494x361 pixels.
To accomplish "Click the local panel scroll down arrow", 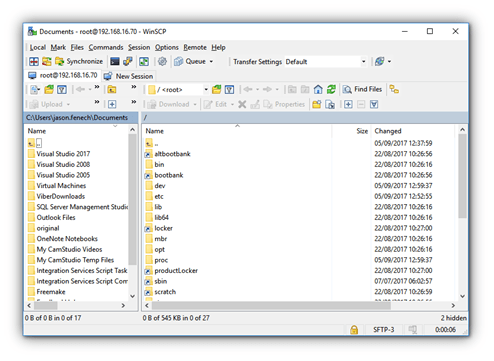I will pyautogui.click(x=132, y=296).
